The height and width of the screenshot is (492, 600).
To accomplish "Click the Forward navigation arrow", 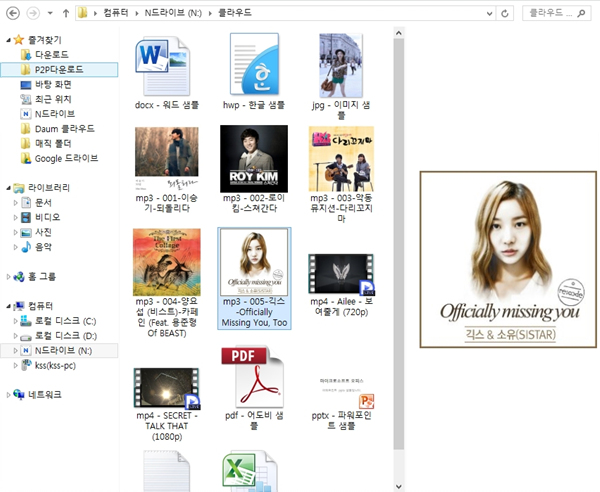I will click(33, 13).
